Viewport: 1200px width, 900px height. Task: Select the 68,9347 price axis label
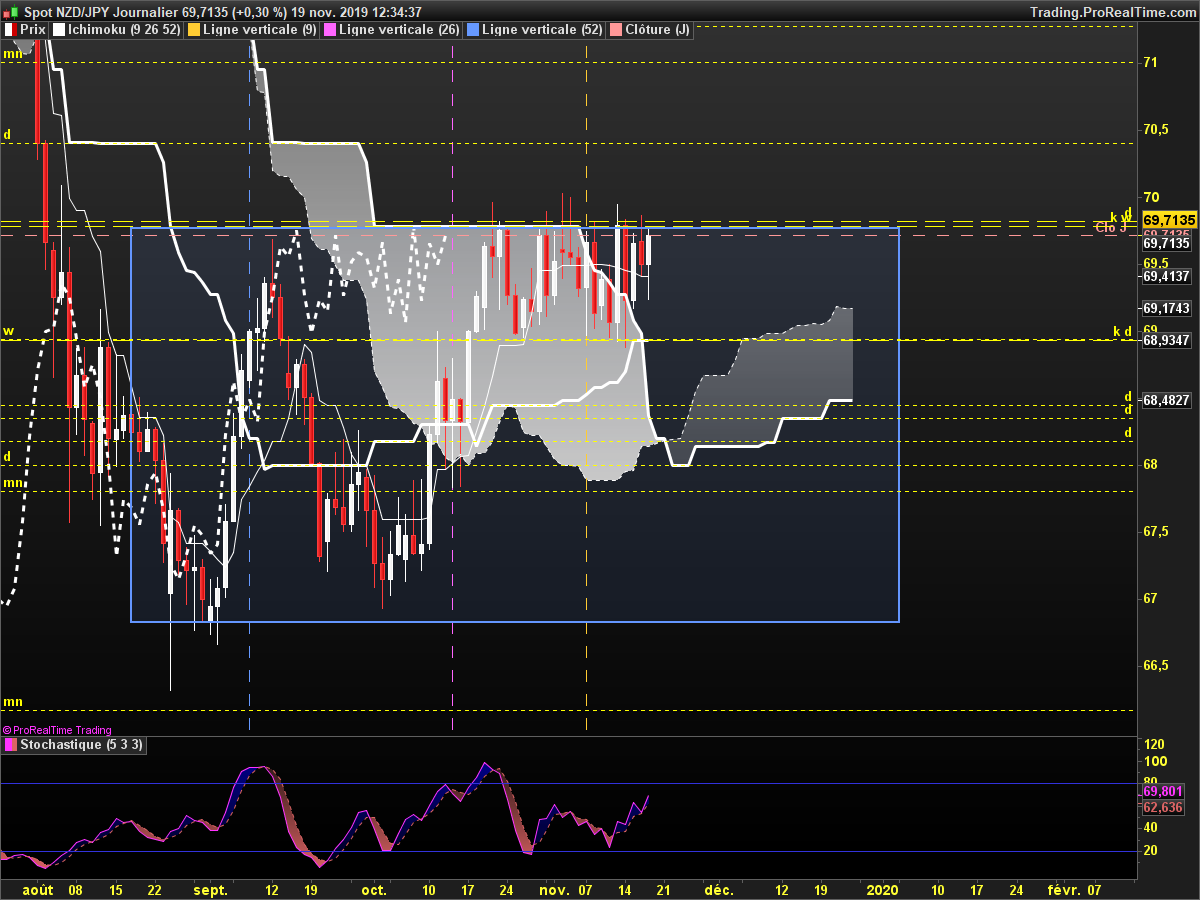point(1166,340)
